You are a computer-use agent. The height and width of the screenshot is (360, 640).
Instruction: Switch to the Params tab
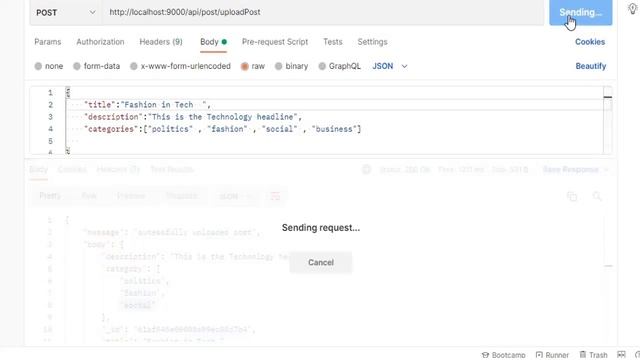coord(48,42)
